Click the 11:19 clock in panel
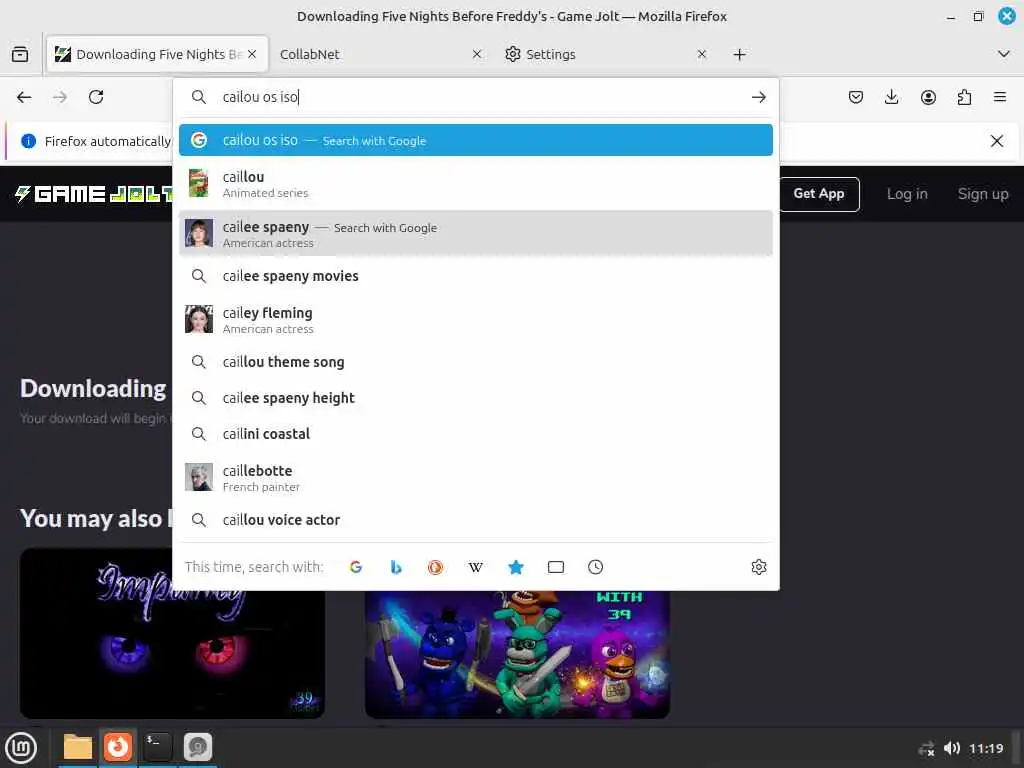The height and width of the screenshot is (768, 1024). click(x=986, y=748)
